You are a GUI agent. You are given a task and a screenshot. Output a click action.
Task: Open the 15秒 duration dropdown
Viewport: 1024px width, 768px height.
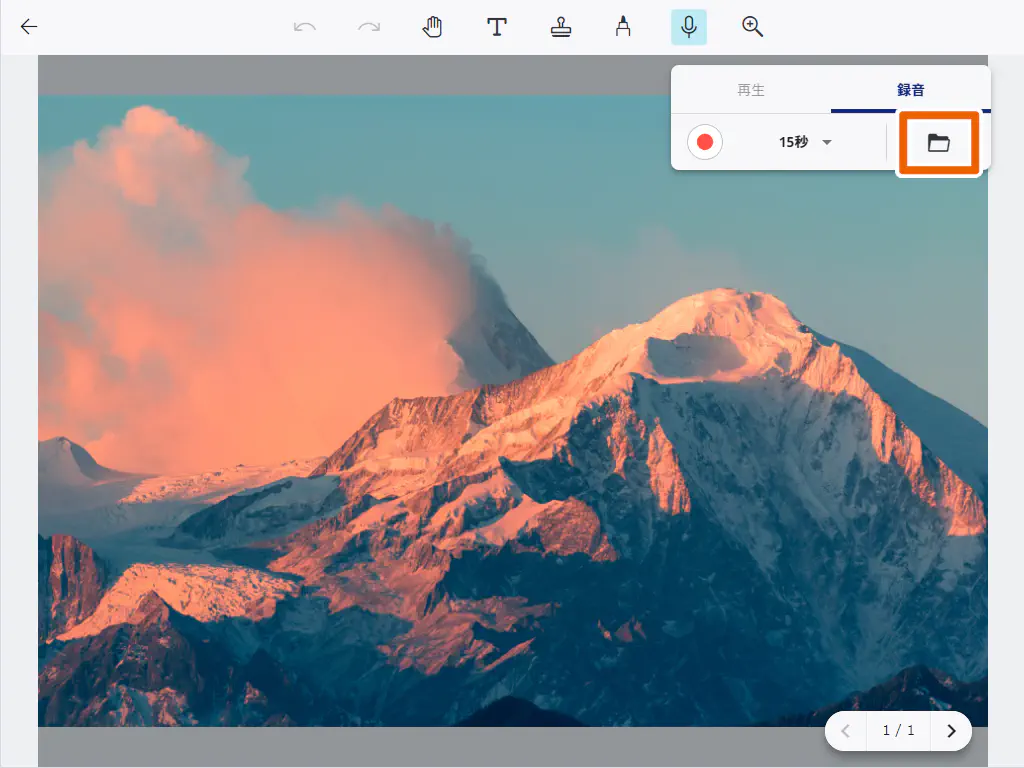coord(794,143)
